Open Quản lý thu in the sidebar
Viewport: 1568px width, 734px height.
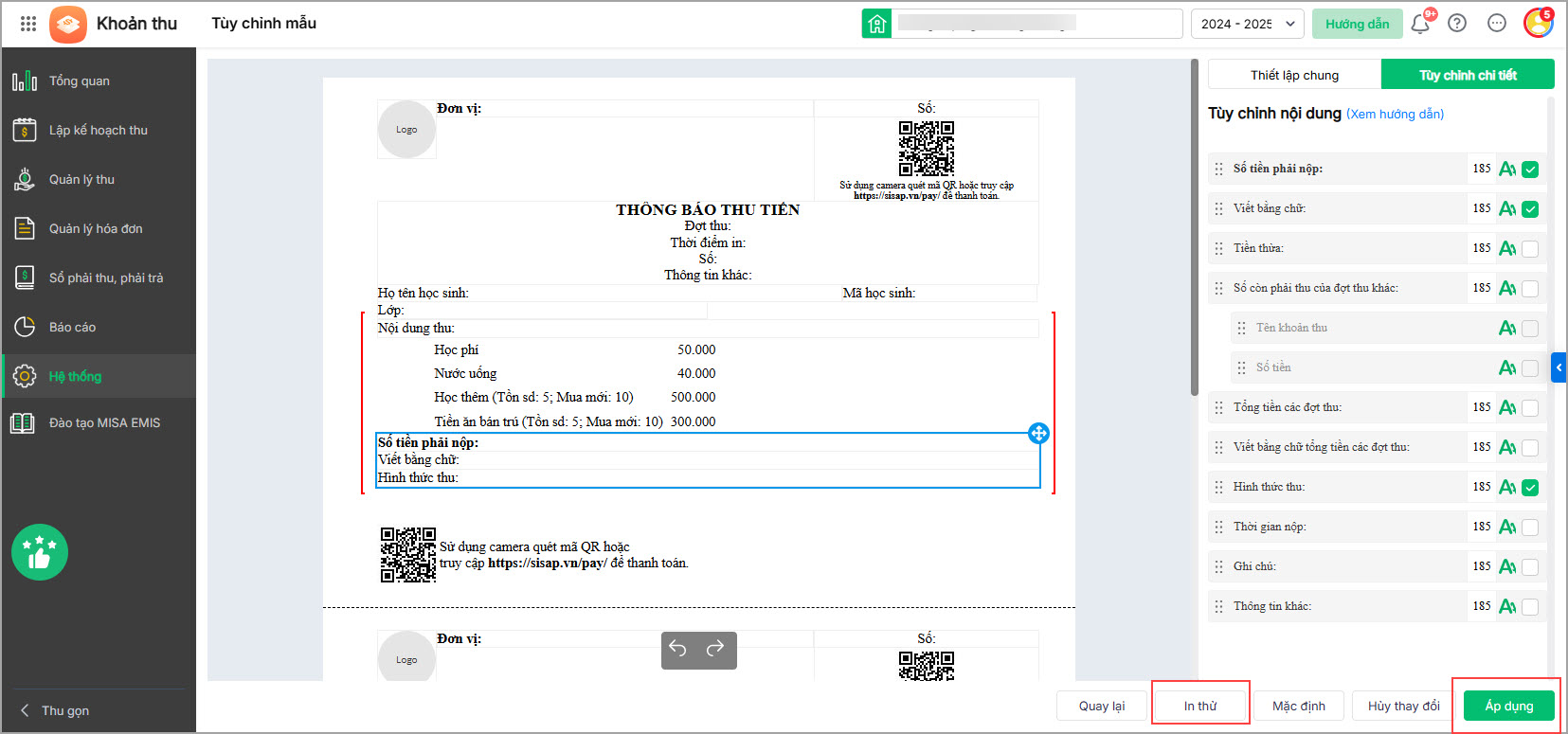pyautogui.click(x=99, y=179)
